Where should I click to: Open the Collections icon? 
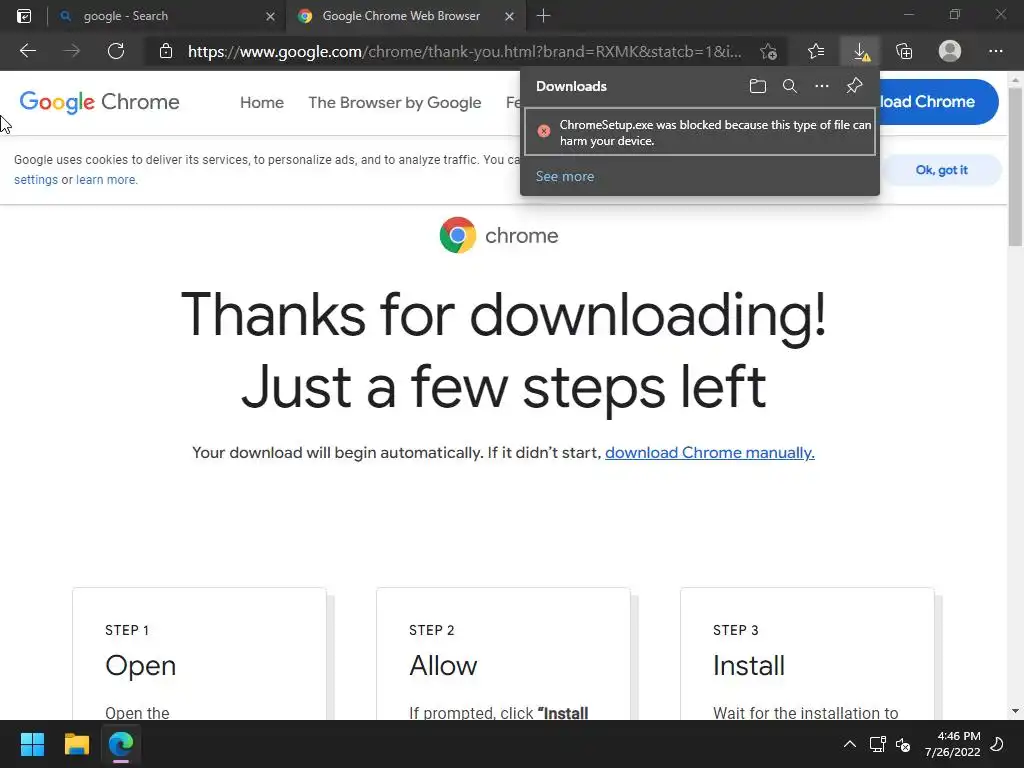904,51
